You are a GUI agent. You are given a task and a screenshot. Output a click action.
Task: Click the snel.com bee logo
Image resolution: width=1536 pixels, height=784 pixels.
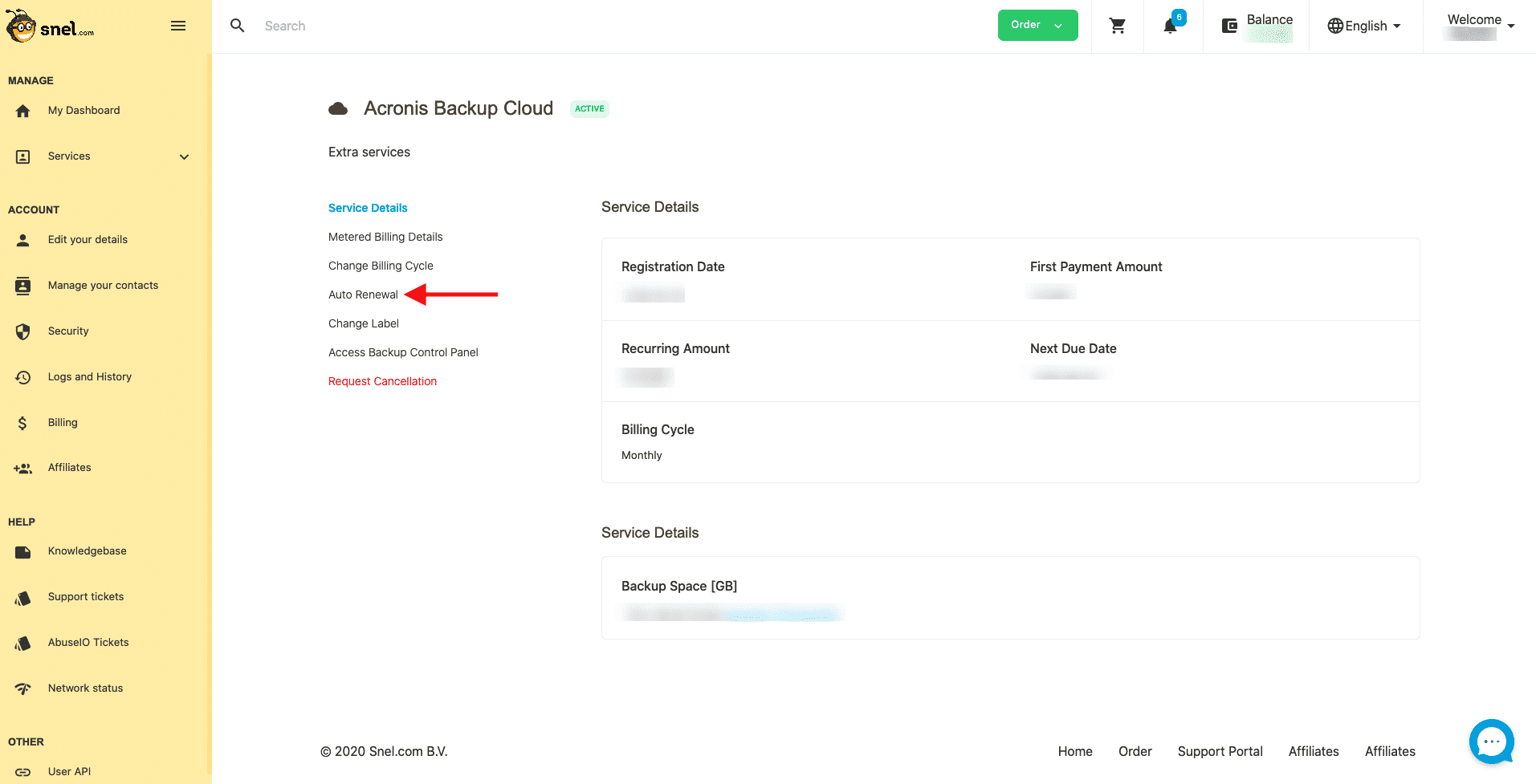pyautogui.click(x=51, y=26)
